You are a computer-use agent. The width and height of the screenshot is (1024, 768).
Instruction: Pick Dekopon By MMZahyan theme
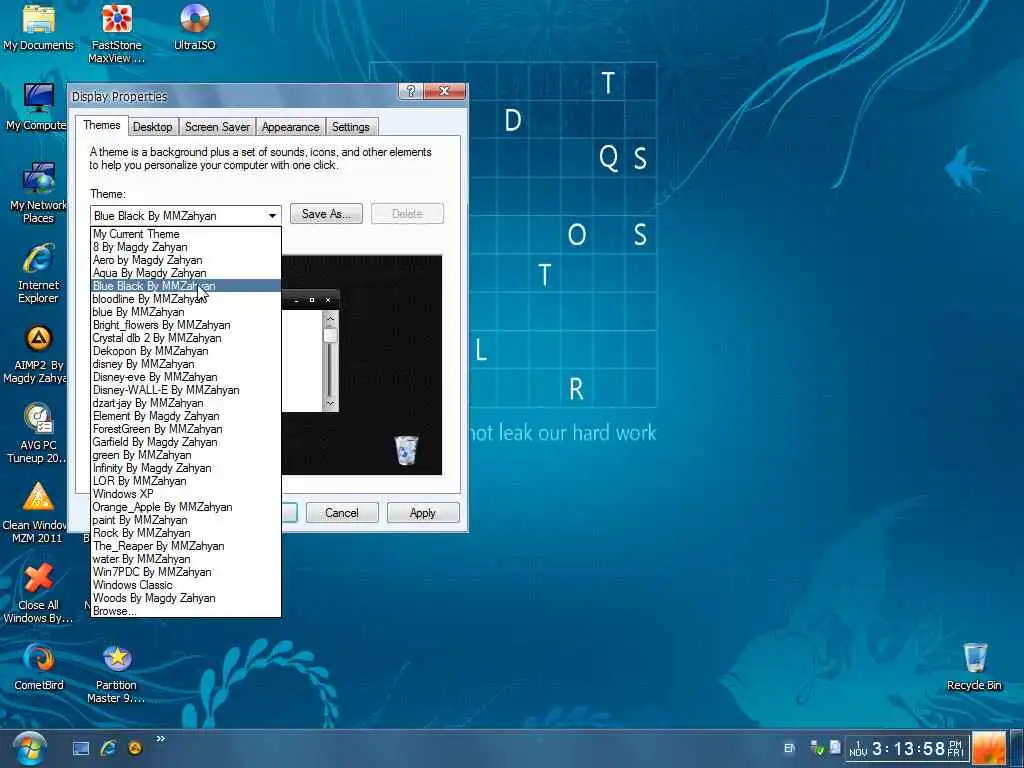(x=185, y=351)
